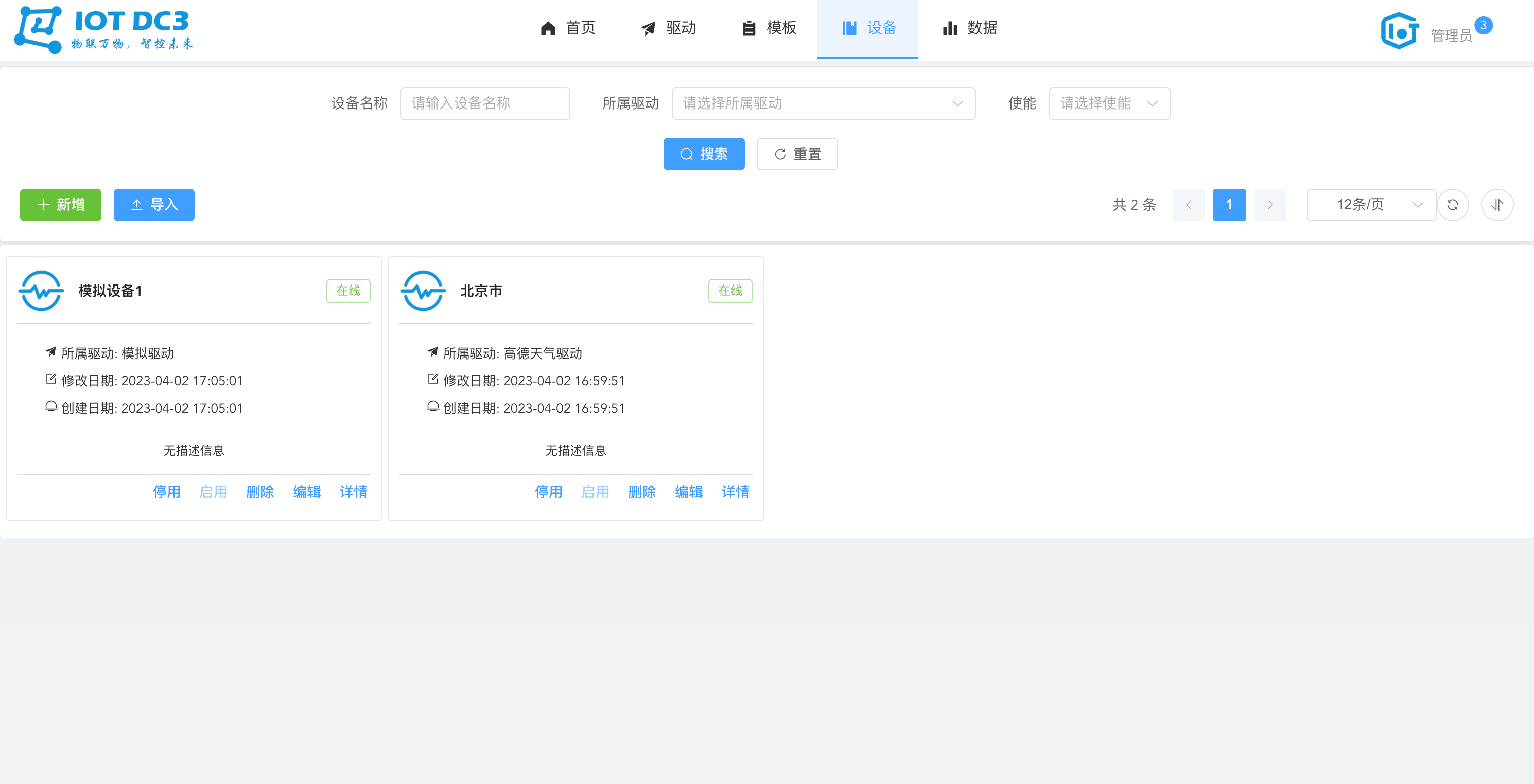Screen dimensions: 1534x784
Task: Click the 数据 bar-chart icon in top nav
Action: 949,28
